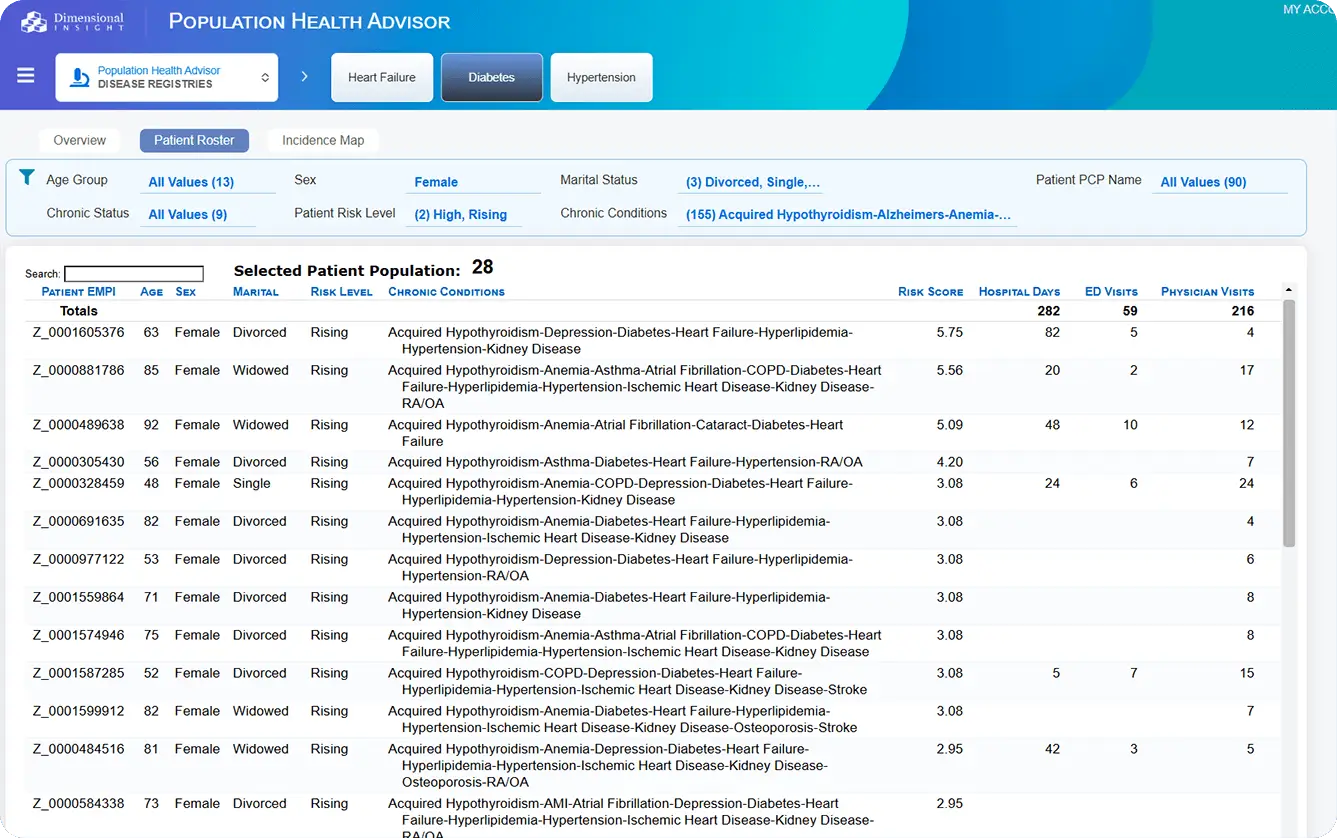Open the Age Group filter values

(191, 182)
